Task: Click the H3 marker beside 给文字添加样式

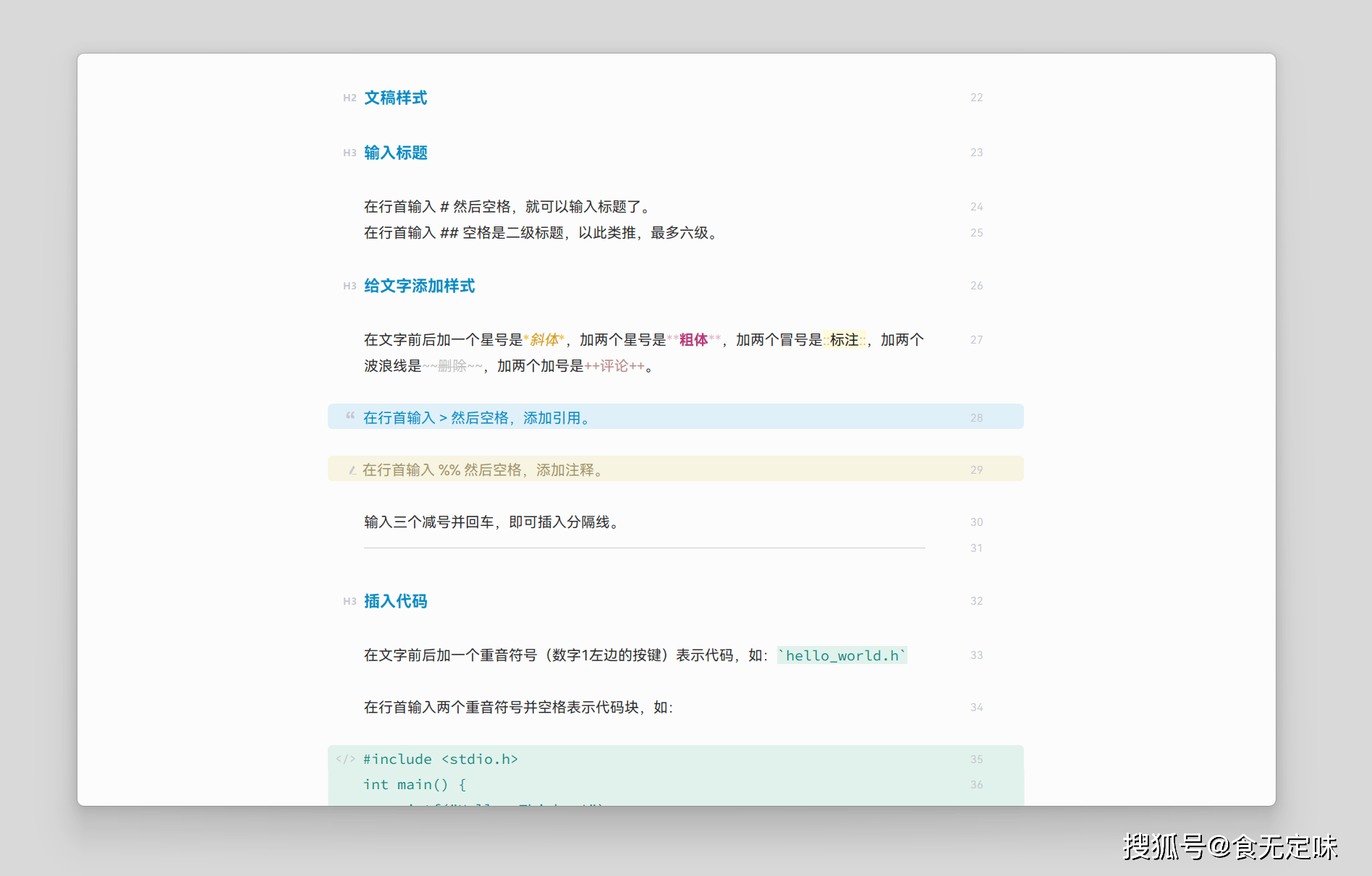Action: pos(350,286)
